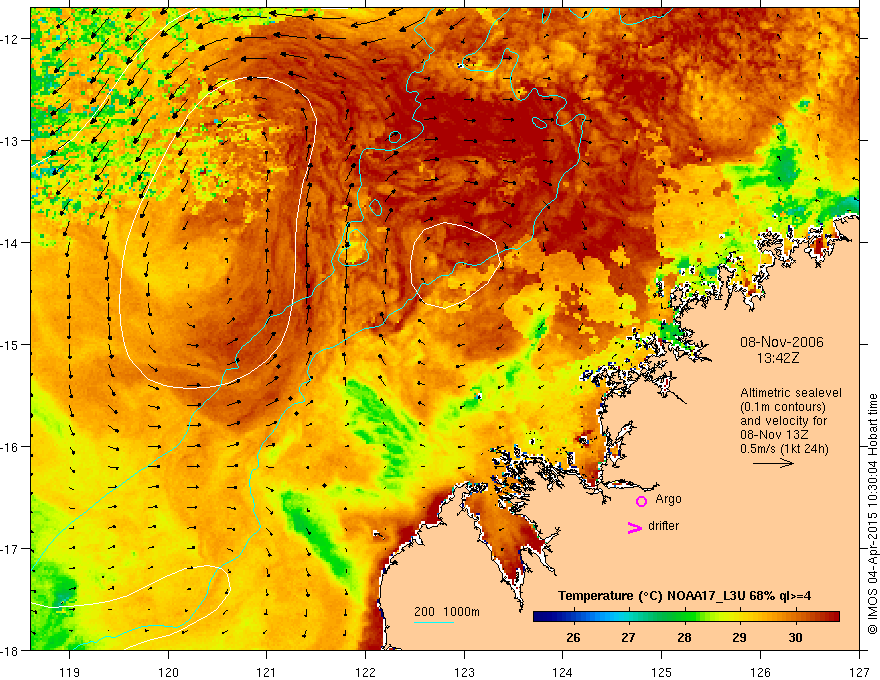Screen dimensions: 880x680
Task: Click the "and velocity for" caption line
Action: coord(783,421)
